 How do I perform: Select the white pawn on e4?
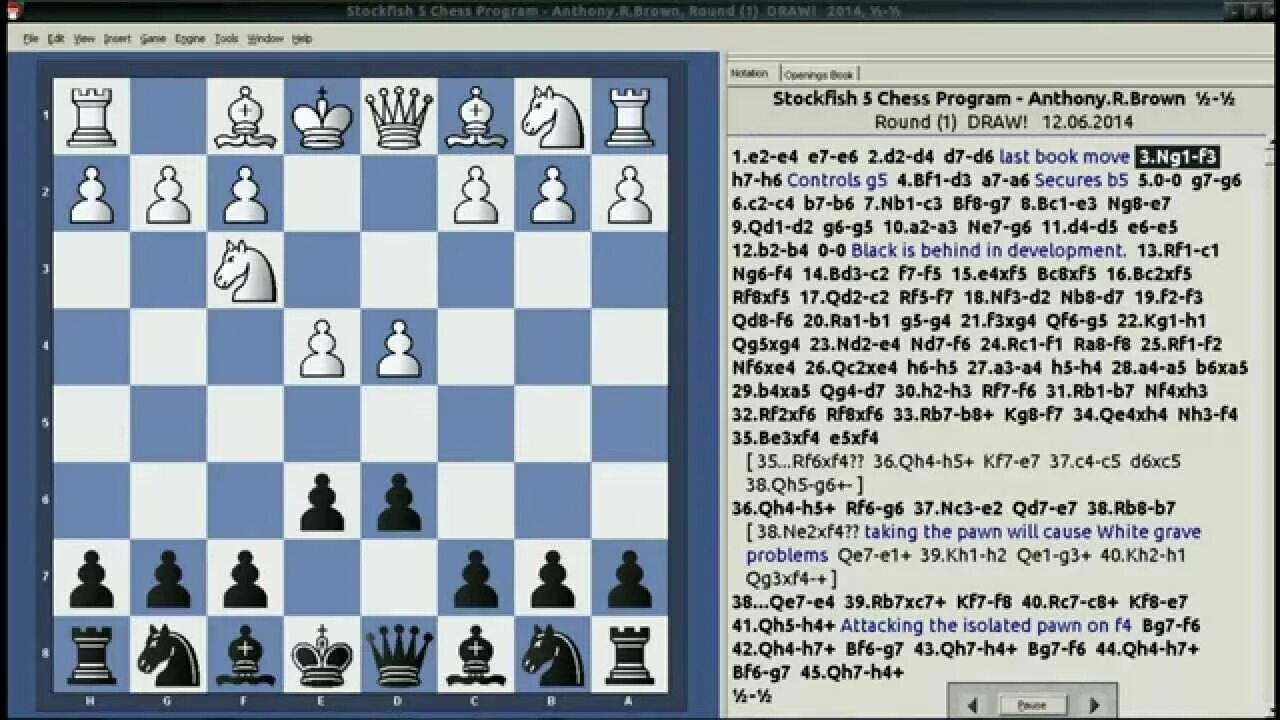point(322,347)
